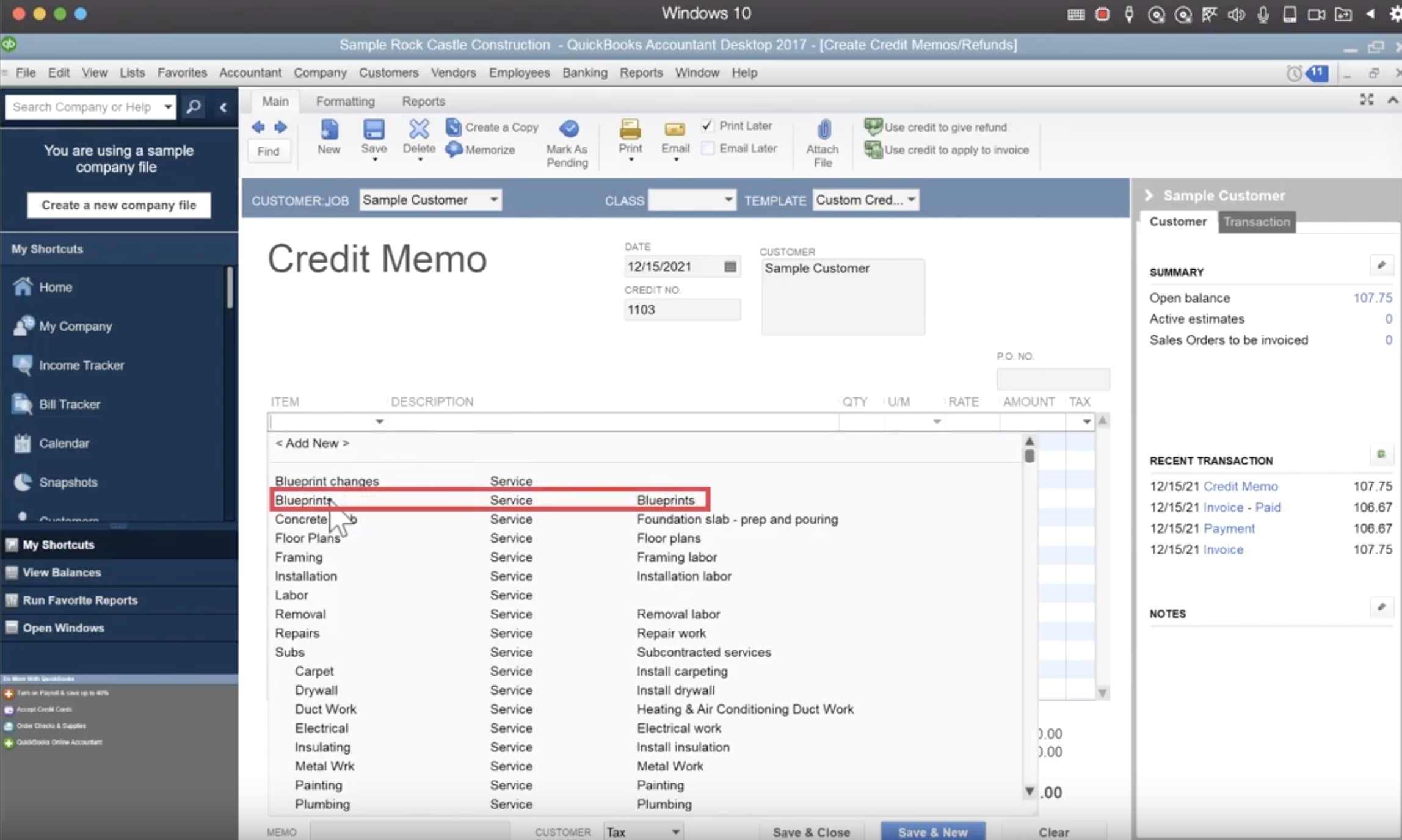Open recent Payment transaction link

click(x=1229, y=529)
